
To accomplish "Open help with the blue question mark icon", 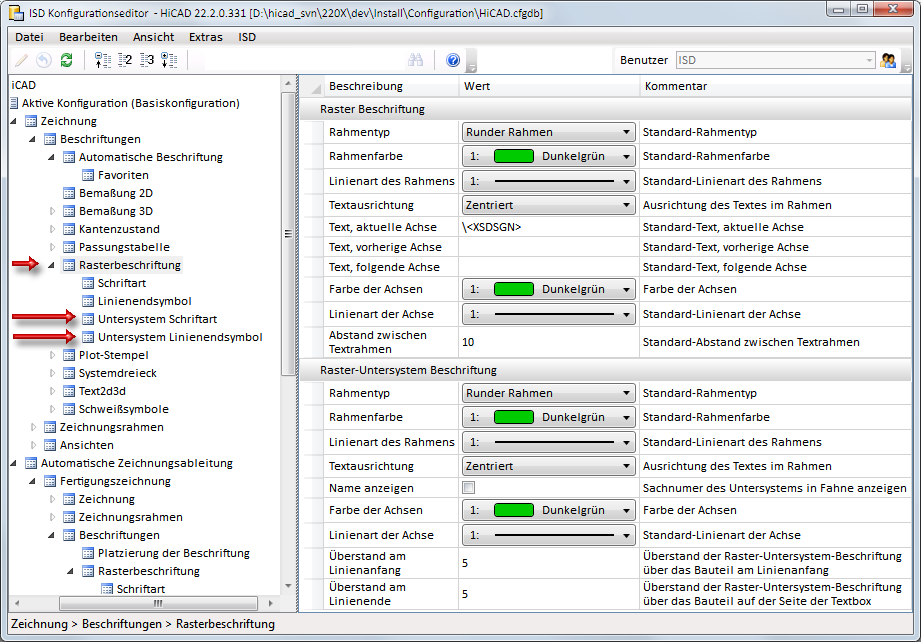I will click(x=452, y=61).
